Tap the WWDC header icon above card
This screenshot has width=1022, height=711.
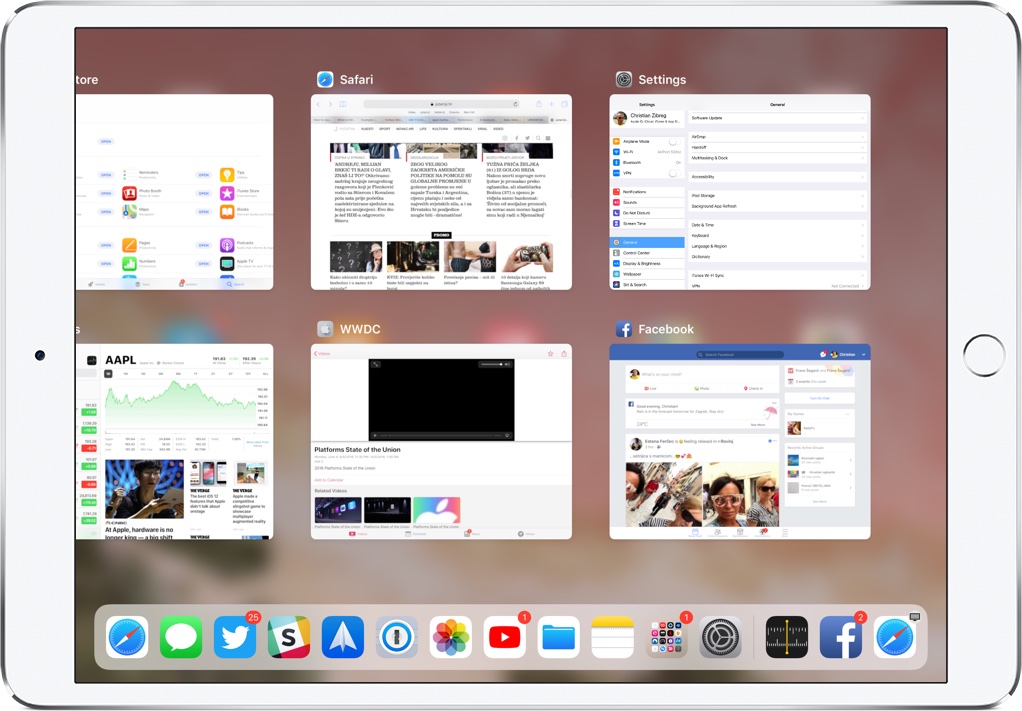click(x=325, y=329)
